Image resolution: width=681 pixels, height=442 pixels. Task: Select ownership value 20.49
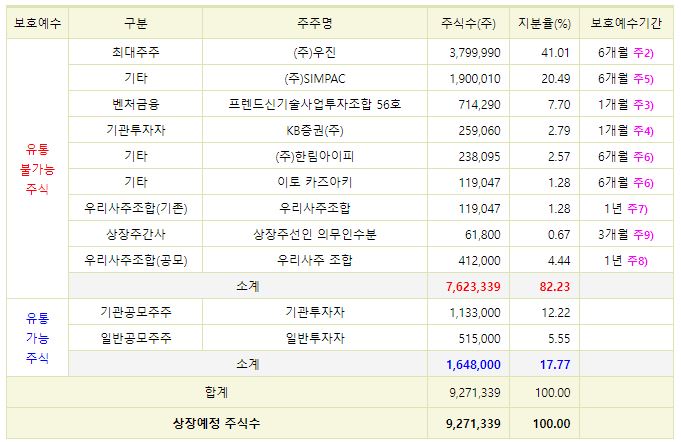[x=555, y=79]
